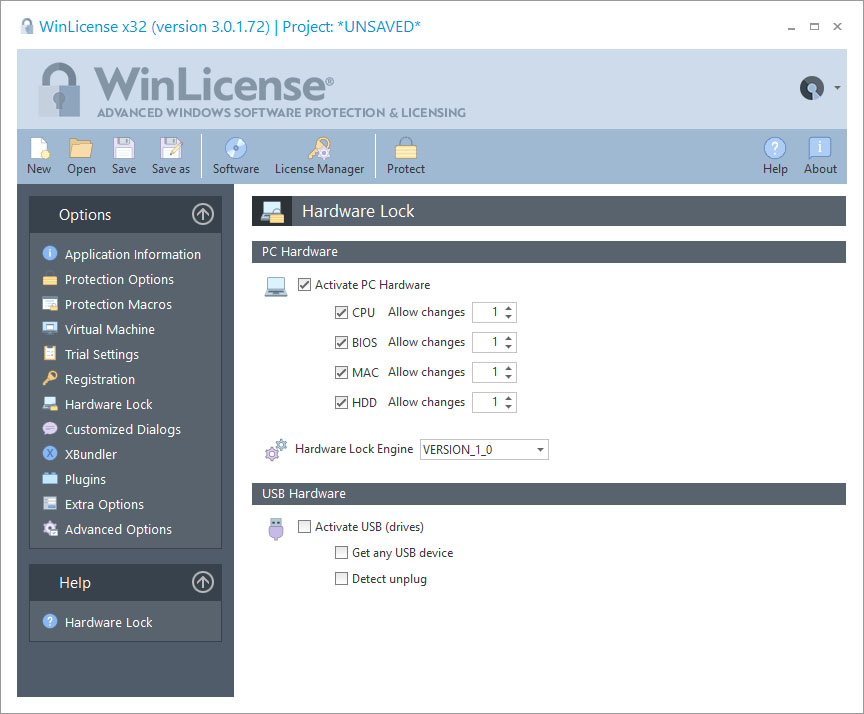Click the XBundler sidebar icon
Viewport: 864px width, 714px height.
pyautogui.click(x=50, y=453)
